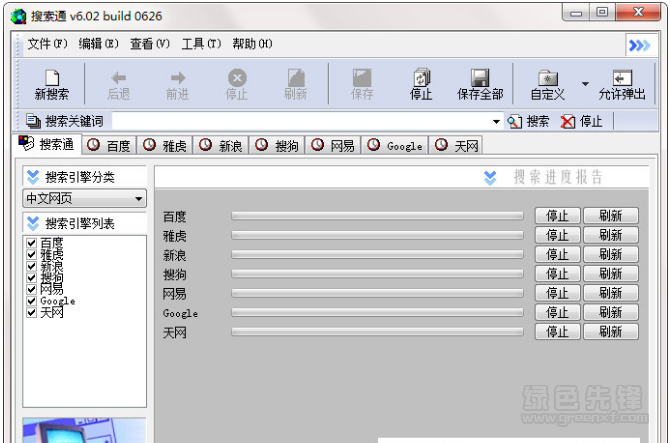The width and height of the screenshot is (670, 443).
Task: Switch to the 天网 tab
Action: point(456,145)
